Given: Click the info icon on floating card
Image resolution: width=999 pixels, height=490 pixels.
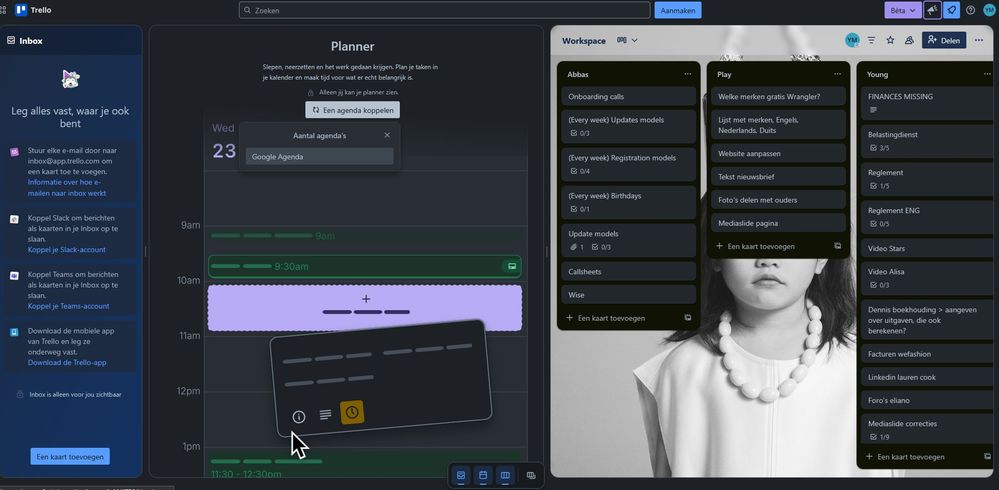Looking at the screenshot, I should (x=299, y=417).
